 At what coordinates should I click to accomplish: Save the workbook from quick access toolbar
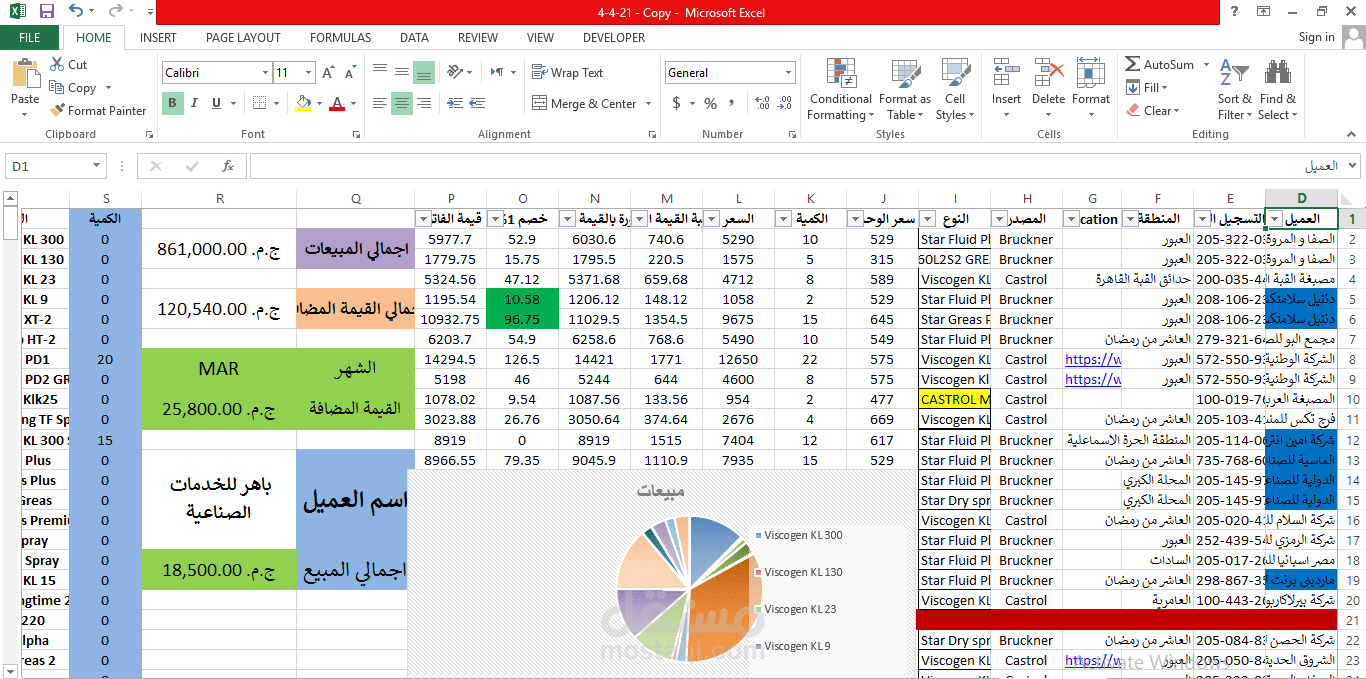(x=47, y=12)
